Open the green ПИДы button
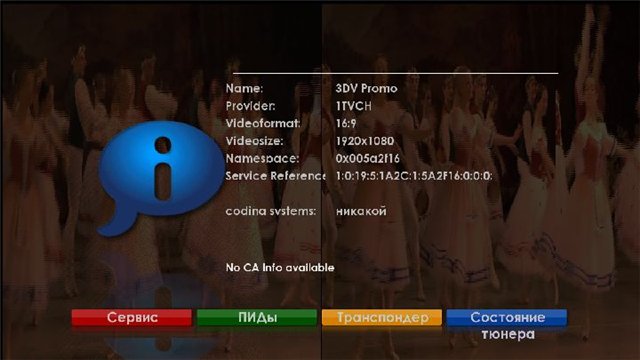 click(257, 318)
